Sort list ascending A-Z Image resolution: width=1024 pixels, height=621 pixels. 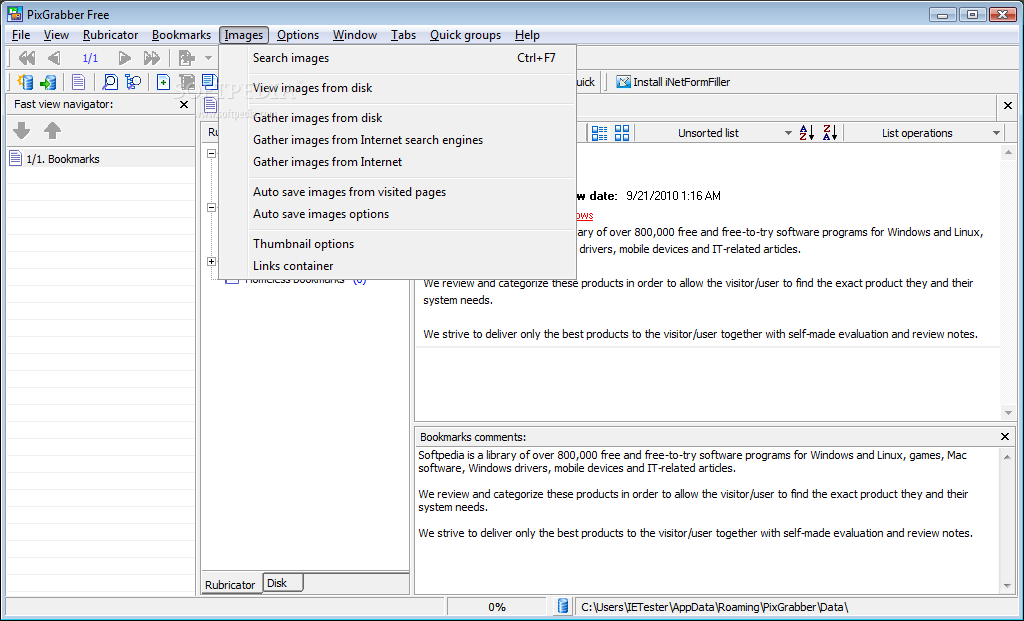coord(807,133)
